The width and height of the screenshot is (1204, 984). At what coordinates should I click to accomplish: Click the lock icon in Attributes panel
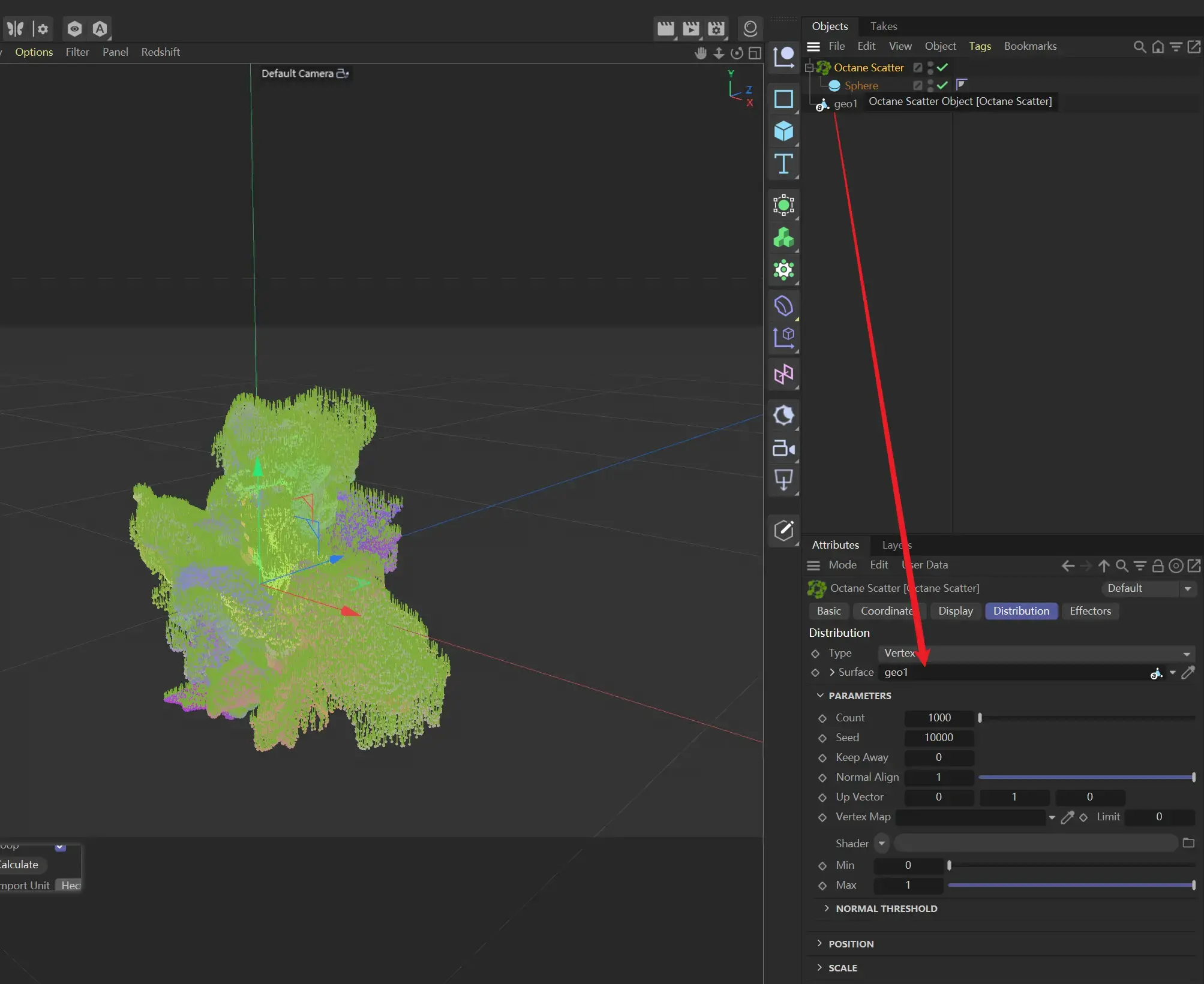tap(1158, 565)
